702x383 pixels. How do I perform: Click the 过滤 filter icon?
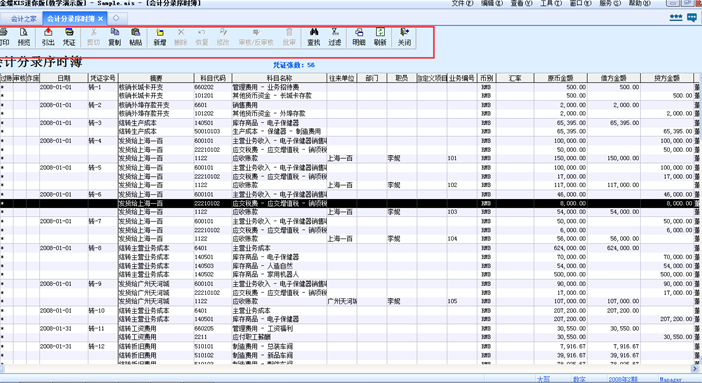click(x=334, y=37)
